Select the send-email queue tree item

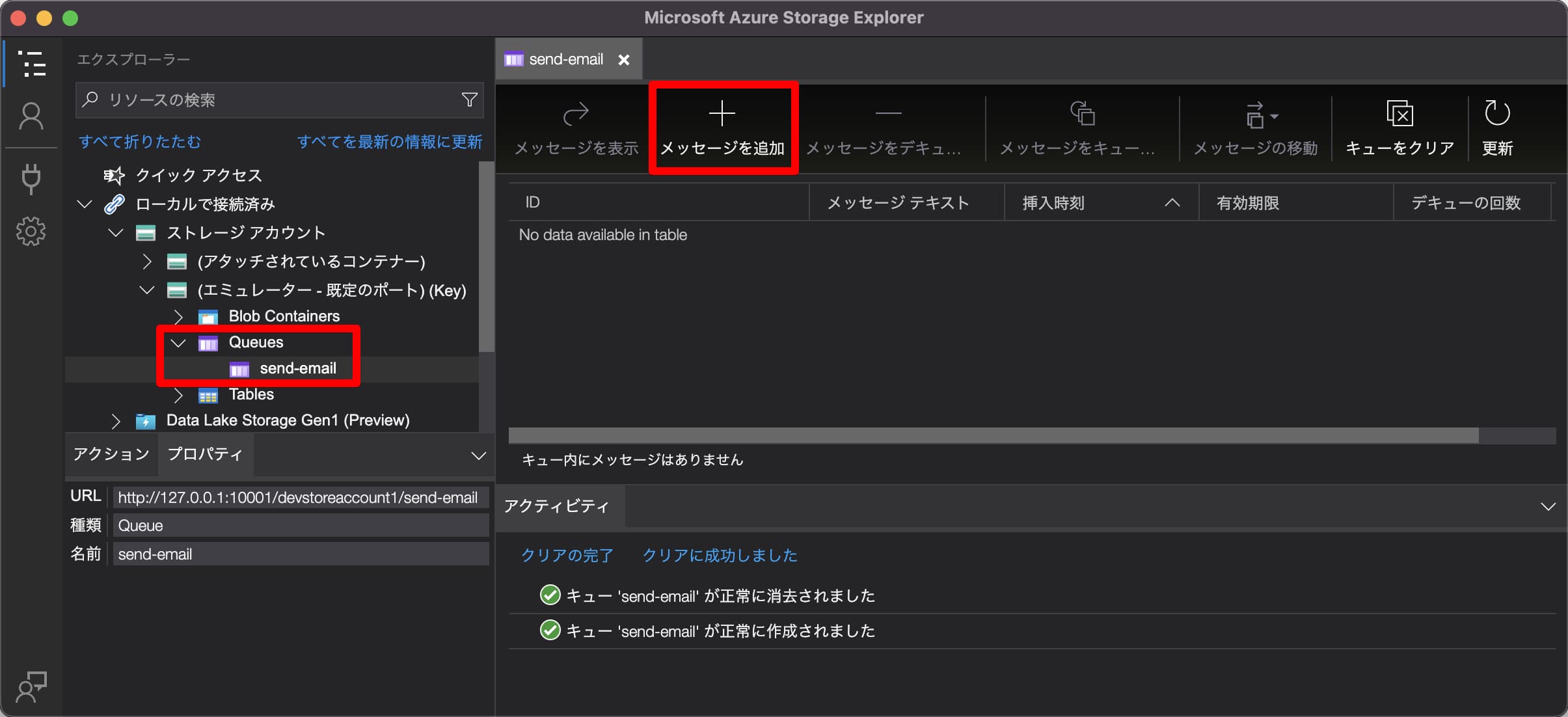298,368
